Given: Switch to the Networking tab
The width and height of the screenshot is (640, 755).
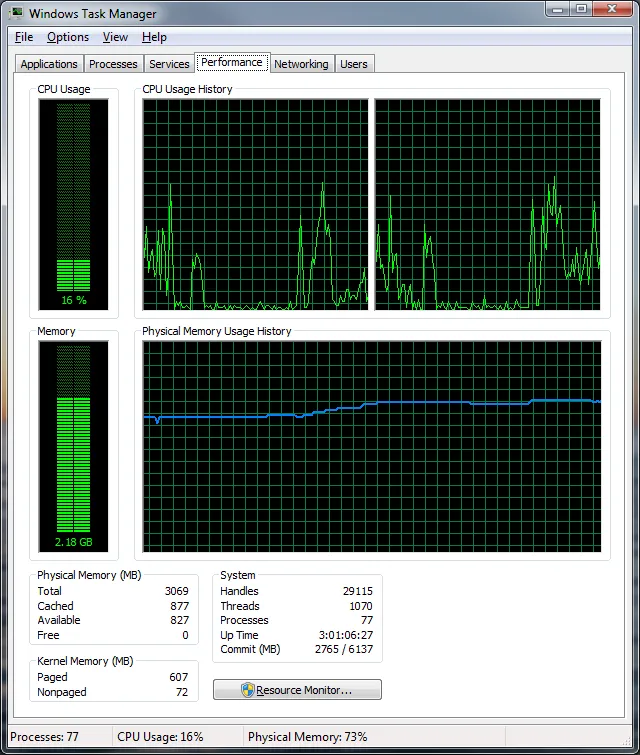Looking at the screenshot, I should coord(301,64).
